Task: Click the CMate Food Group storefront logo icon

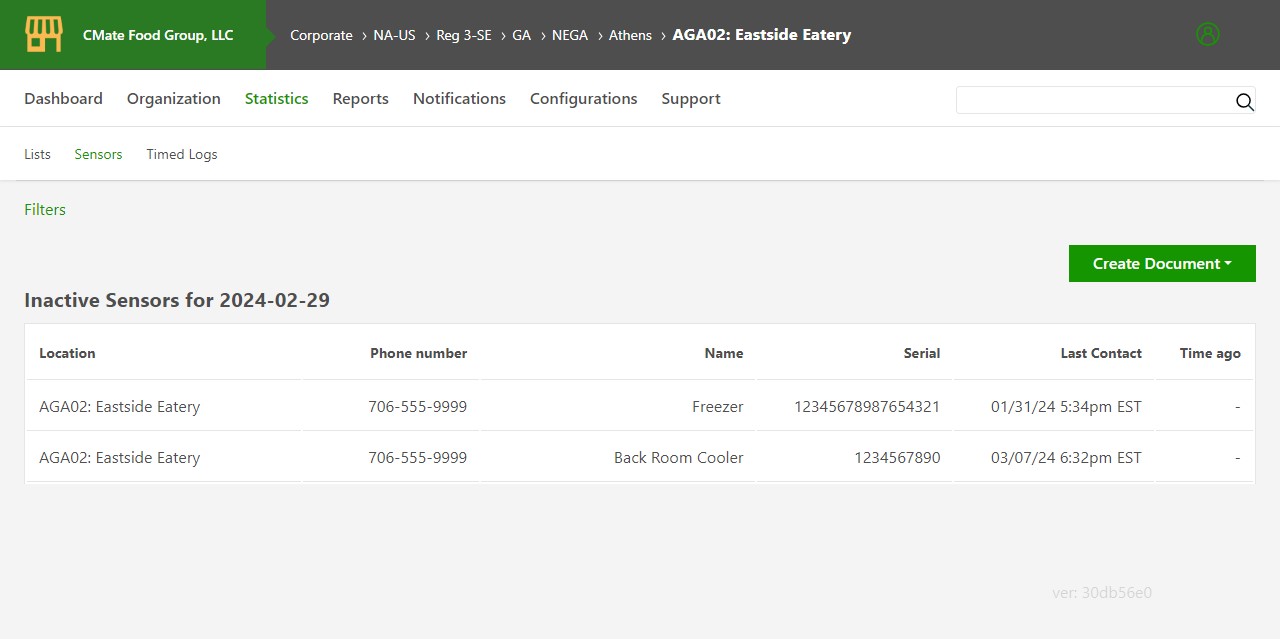Action: click(45, 34)
